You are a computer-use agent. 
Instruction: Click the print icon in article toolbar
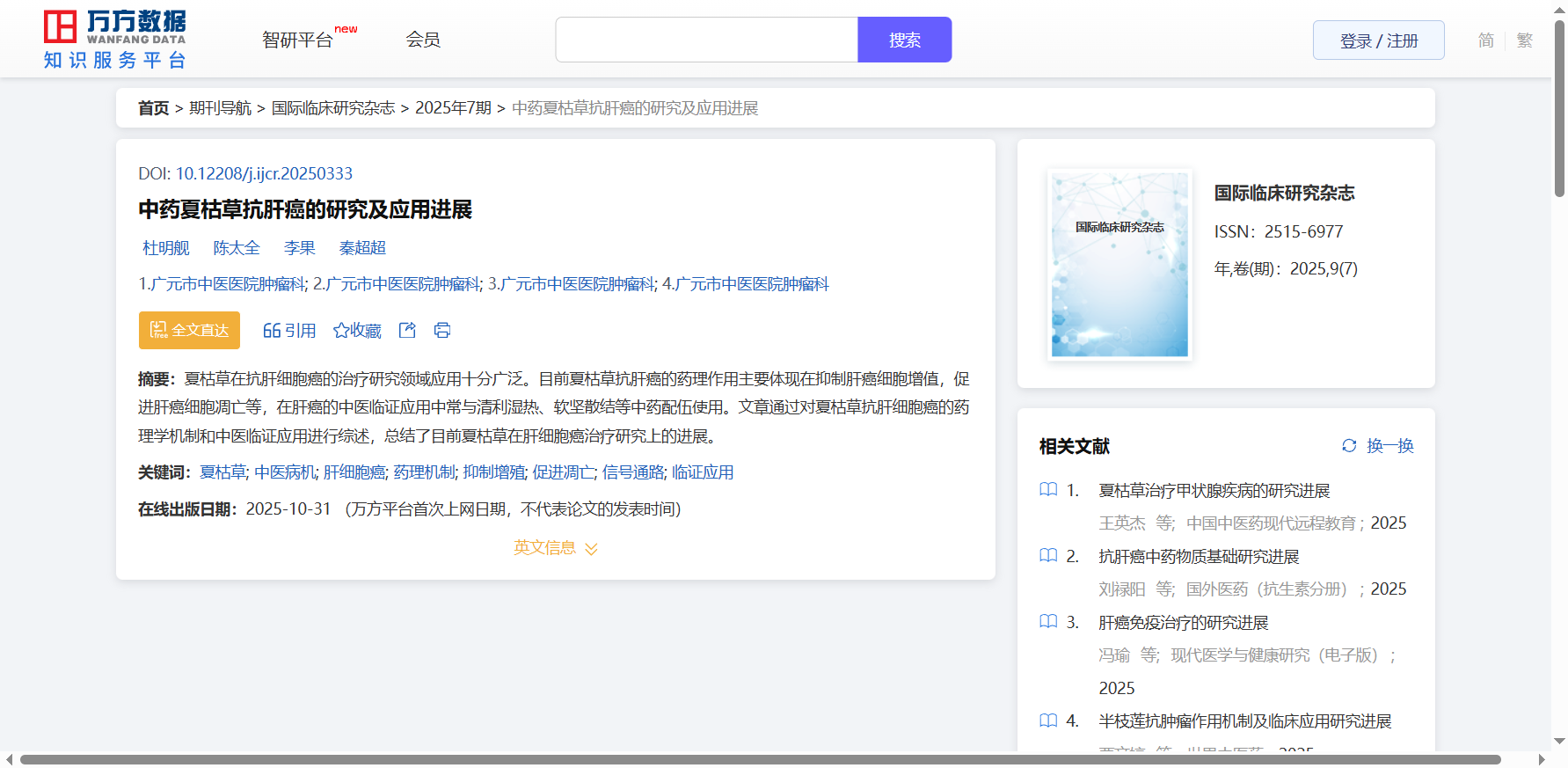tap(442, 330)
